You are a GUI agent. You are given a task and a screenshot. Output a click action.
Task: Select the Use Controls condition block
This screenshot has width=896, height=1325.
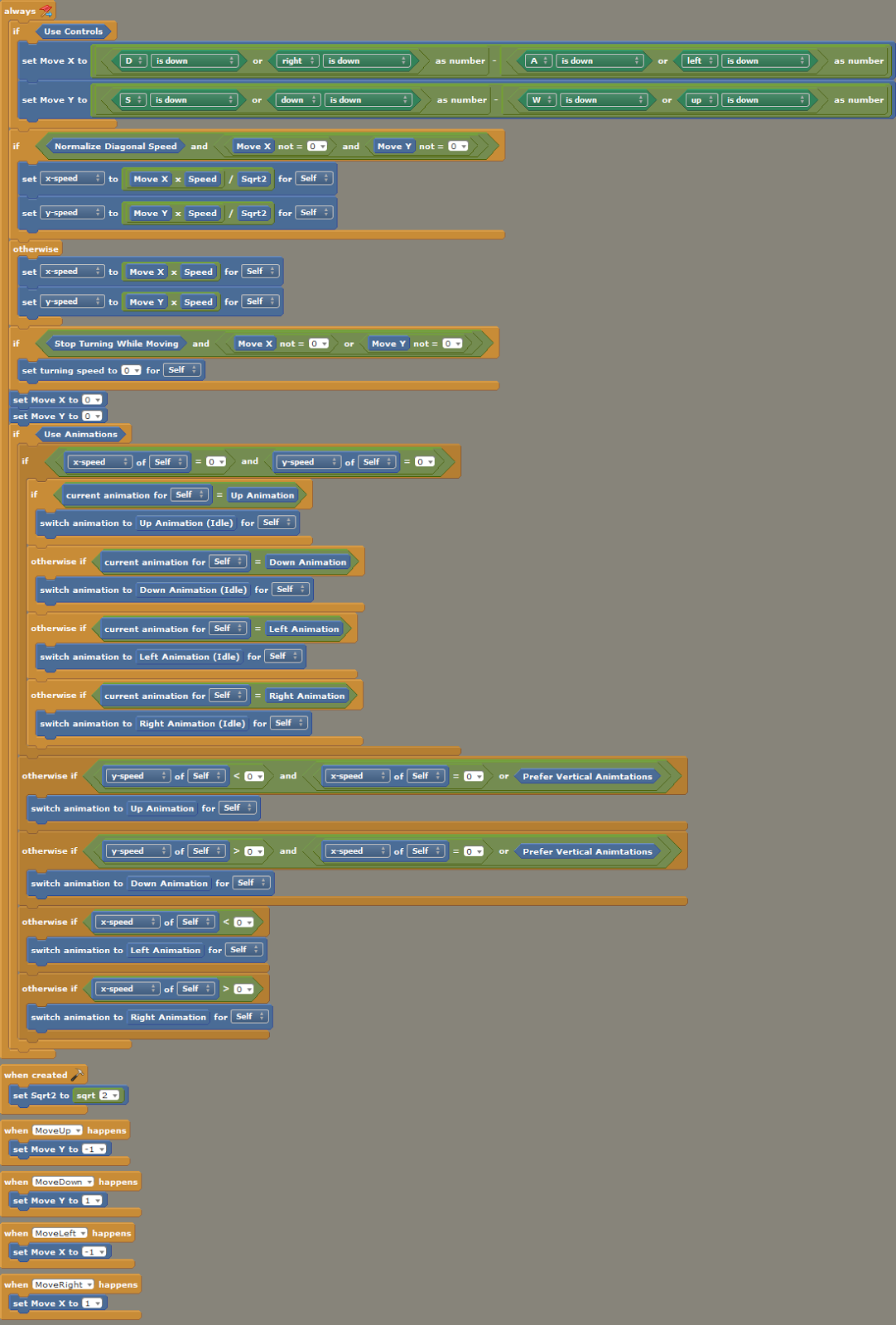point(73,31)
